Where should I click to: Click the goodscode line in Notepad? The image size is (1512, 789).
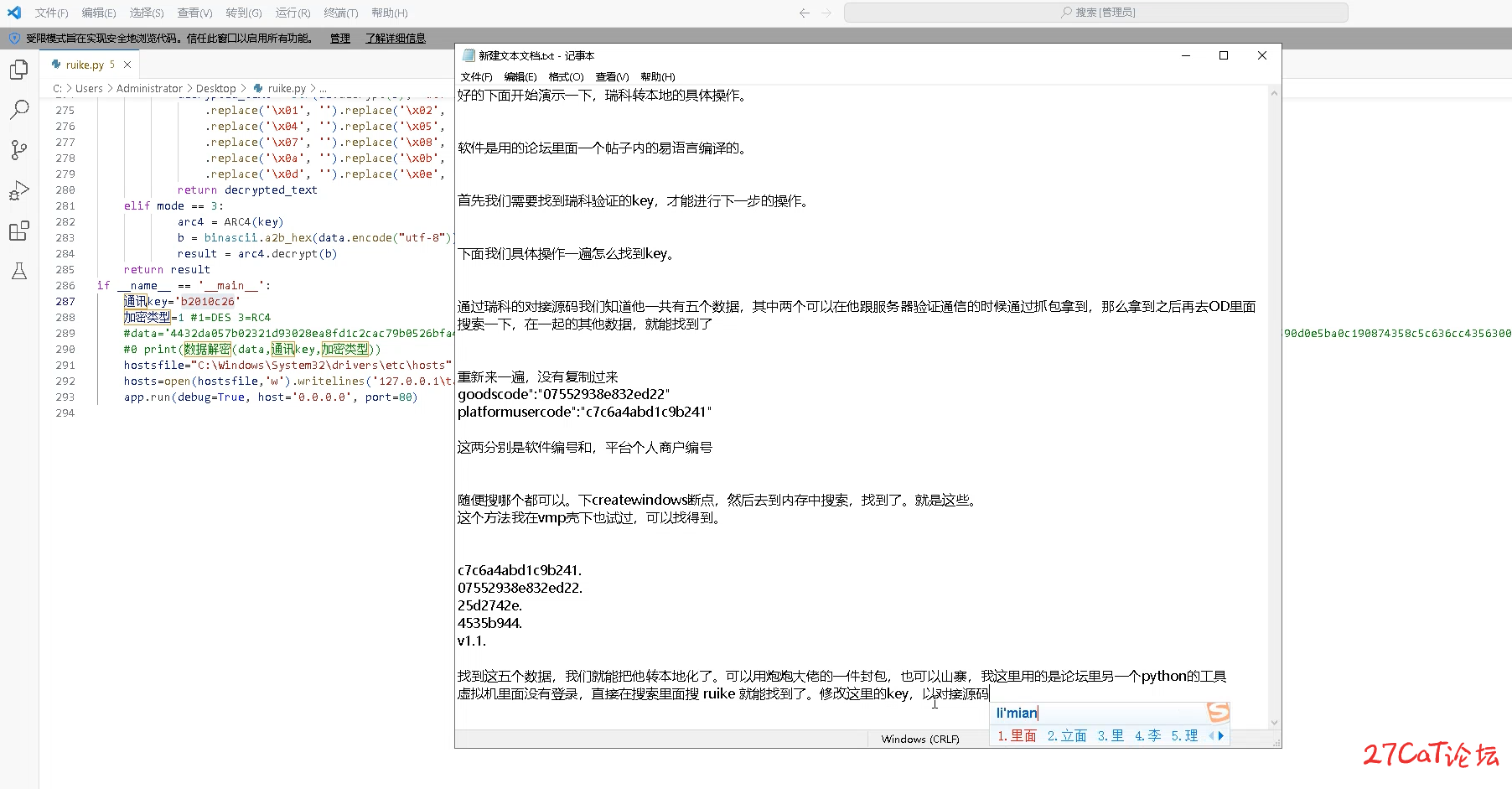pyautogui.click(x=564, y=394)
